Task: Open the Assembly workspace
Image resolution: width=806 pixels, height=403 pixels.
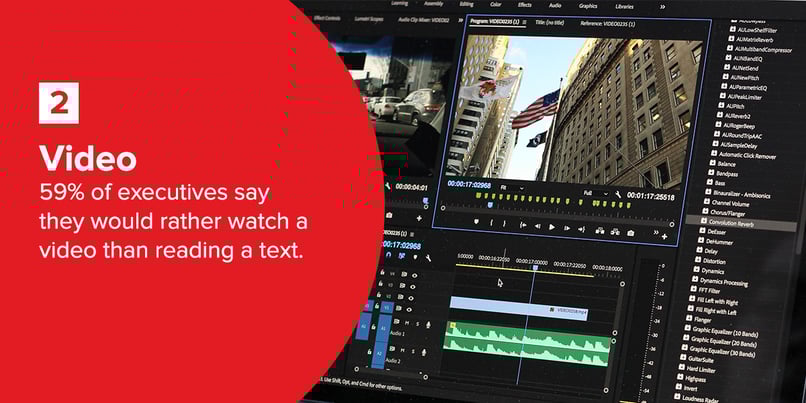Action: (x=433, y=4)
